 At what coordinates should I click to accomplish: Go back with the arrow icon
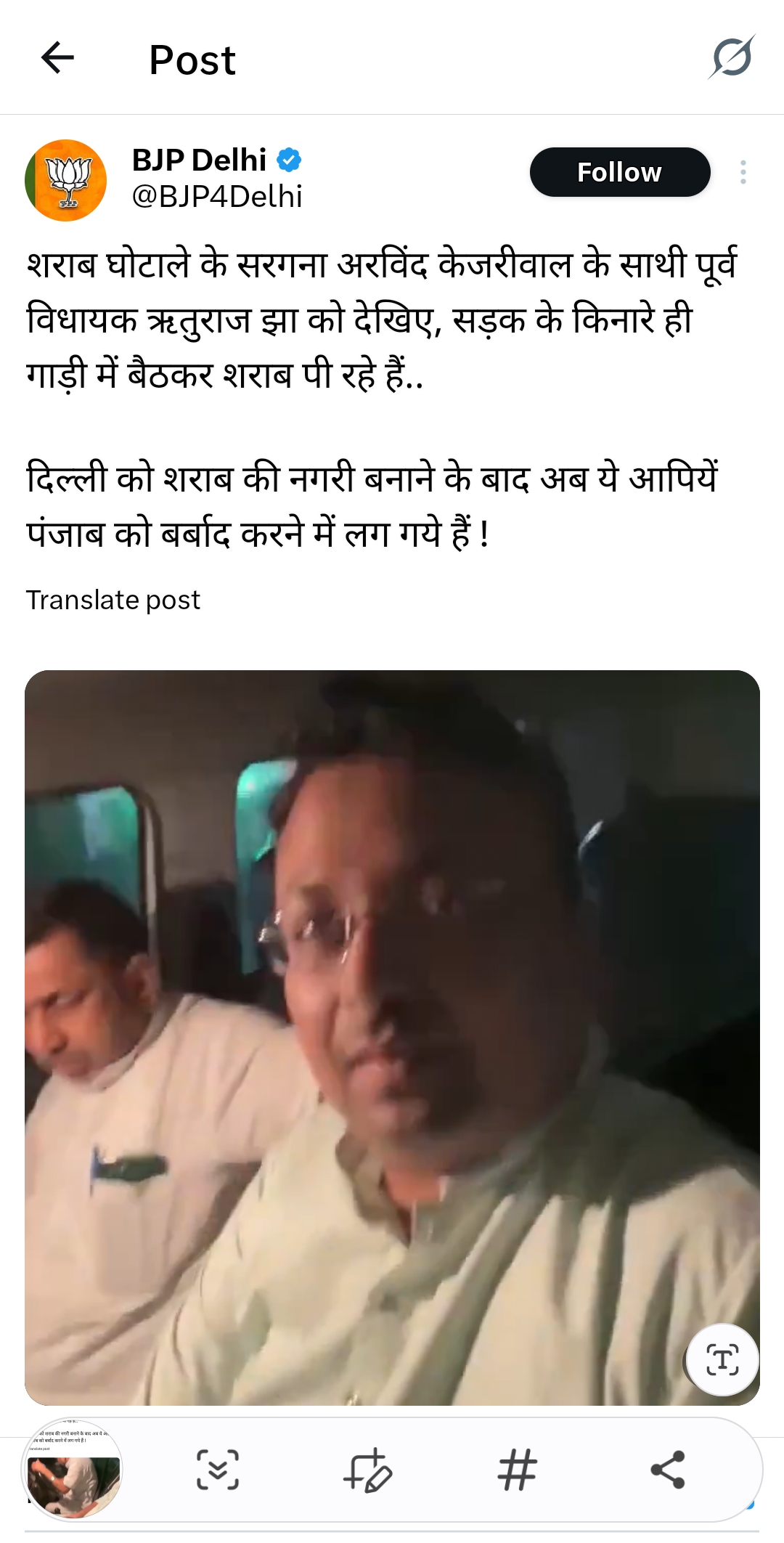click(x=57, y=58)
